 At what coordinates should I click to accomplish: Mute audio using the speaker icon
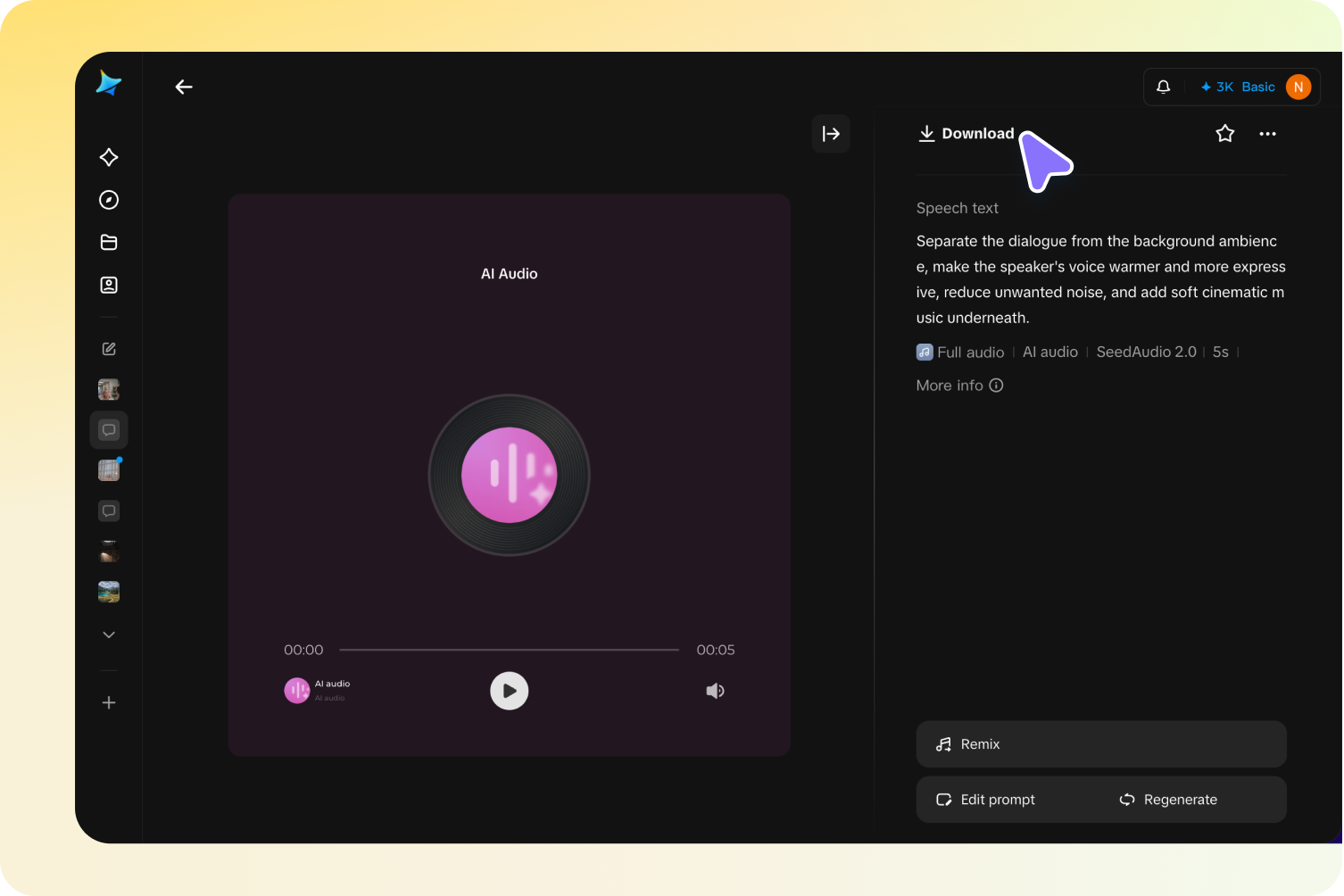click(715, 691)
